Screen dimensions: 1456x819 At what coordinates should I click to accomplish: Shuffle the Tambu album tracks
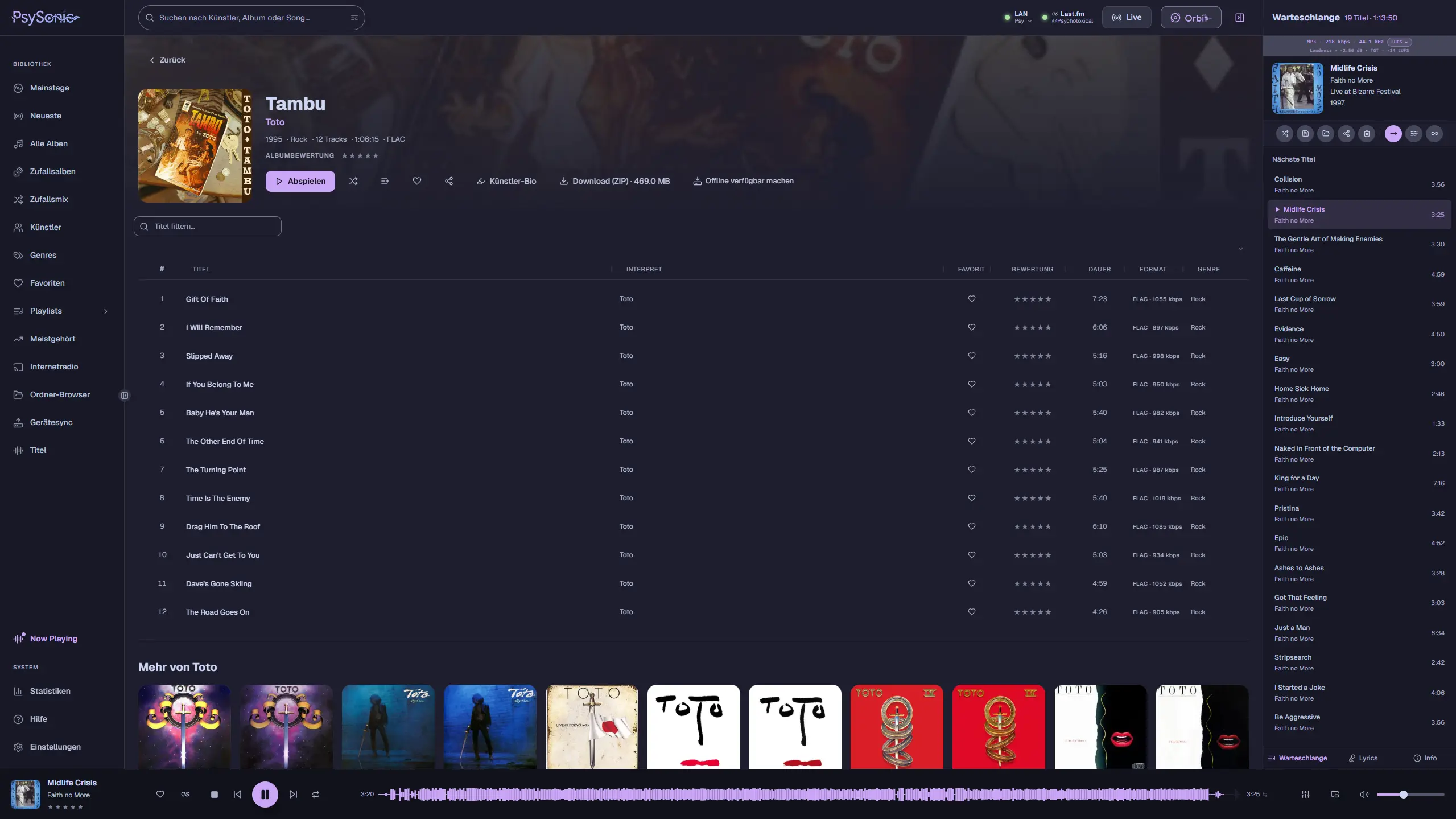353,181
